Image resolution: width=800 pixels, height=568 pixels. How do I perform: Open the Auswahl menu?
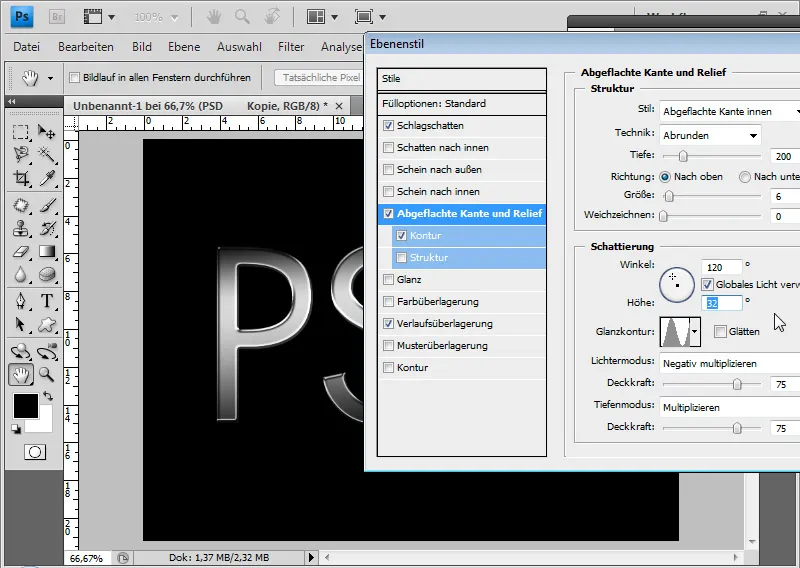(x=239, y=46)
